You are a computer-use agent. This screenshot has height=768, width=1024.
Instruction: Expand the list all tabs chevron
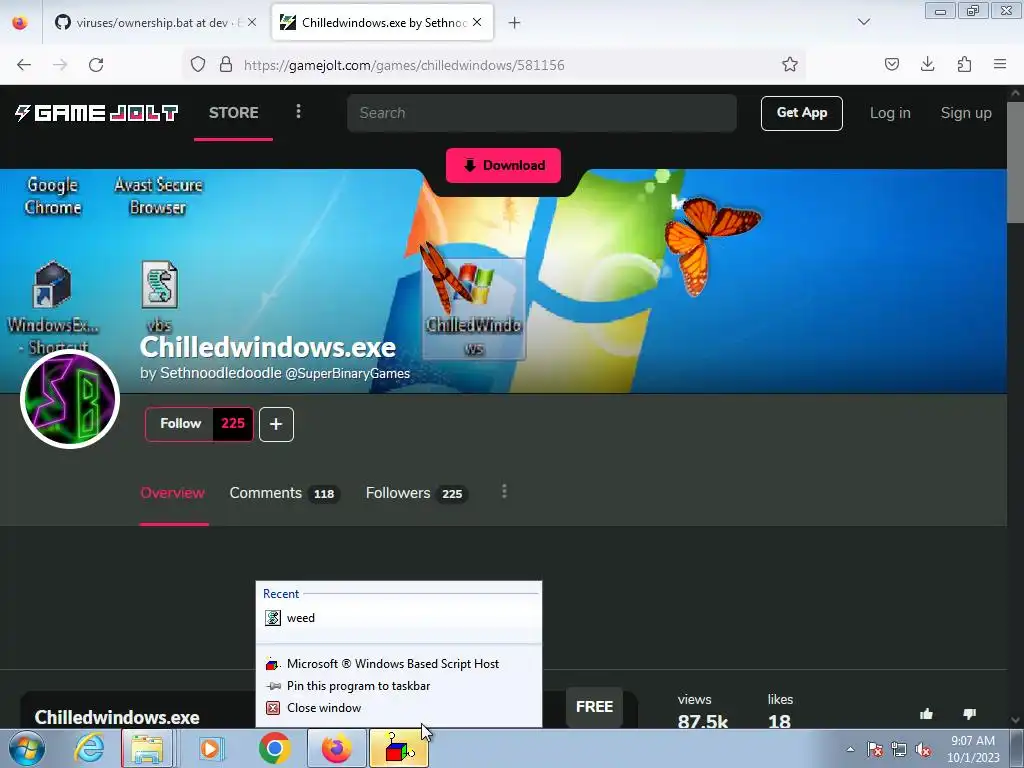click(864, 22)
